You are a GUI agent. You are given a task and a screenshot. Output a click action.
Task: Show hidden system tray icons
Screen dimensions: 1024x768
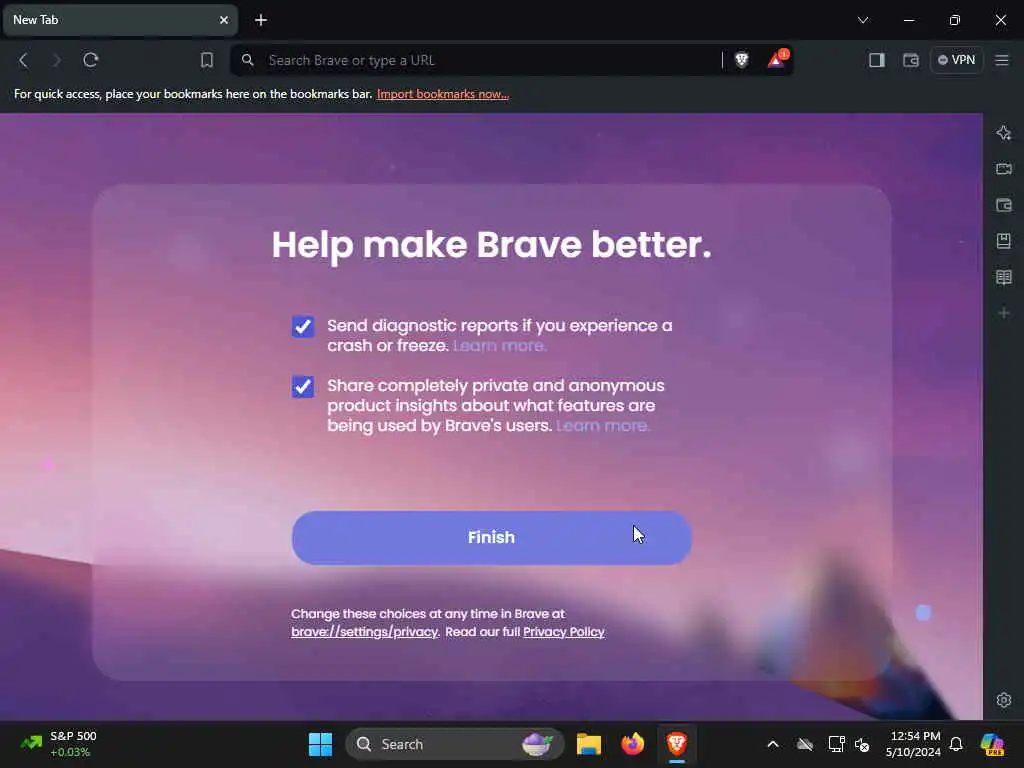pos(773,744)
